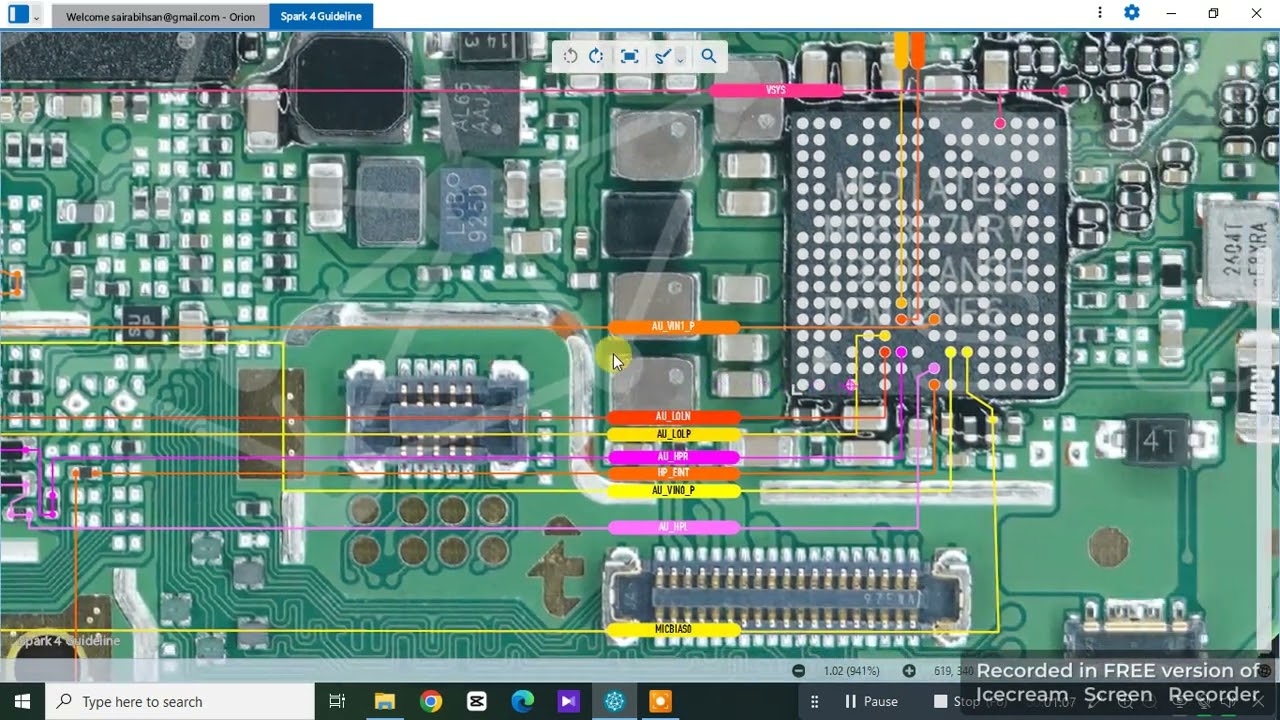Pause the Icecream screen recording

point(871,701)
